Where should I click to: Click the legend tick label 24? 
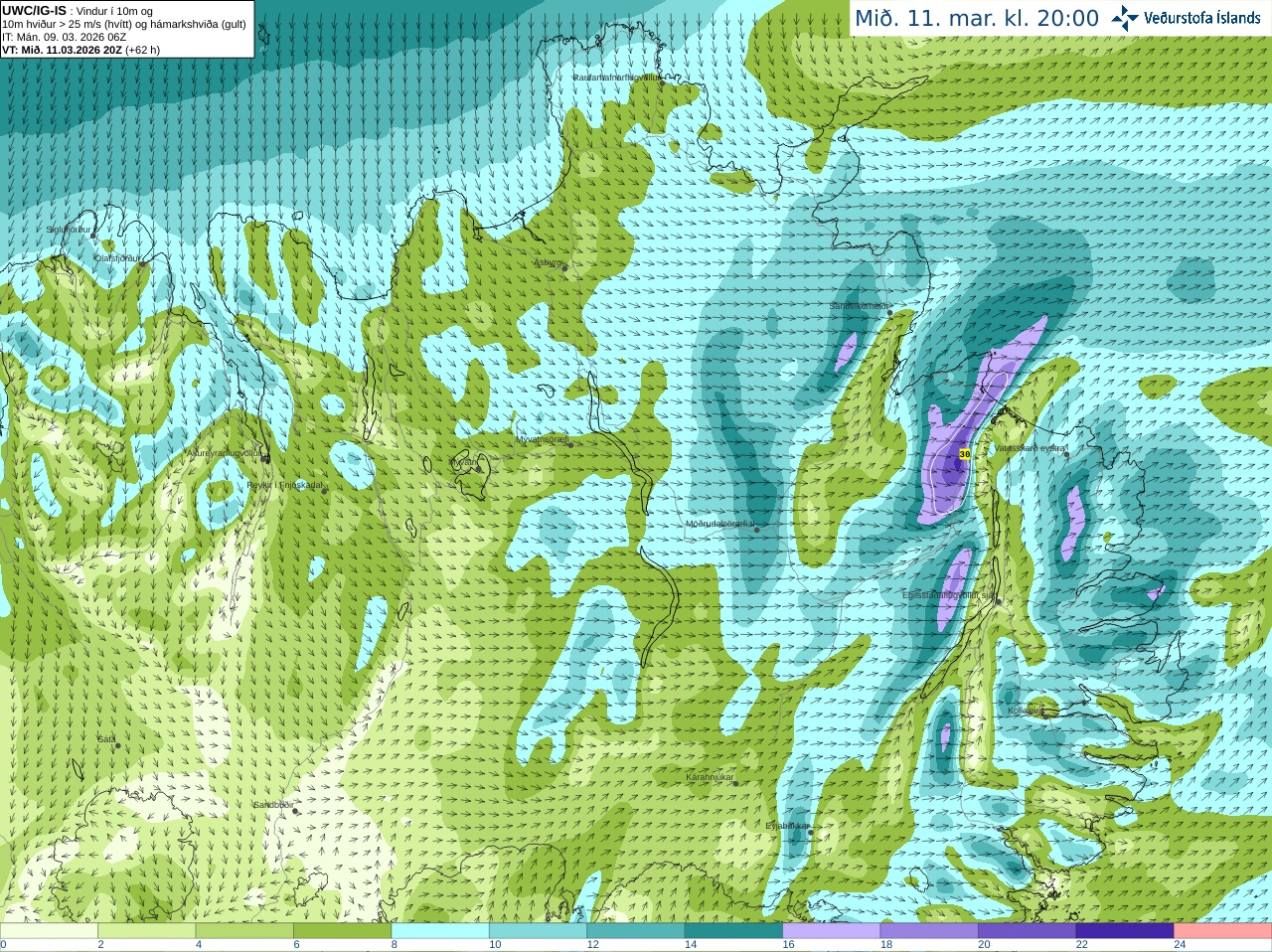(1180, 945)
